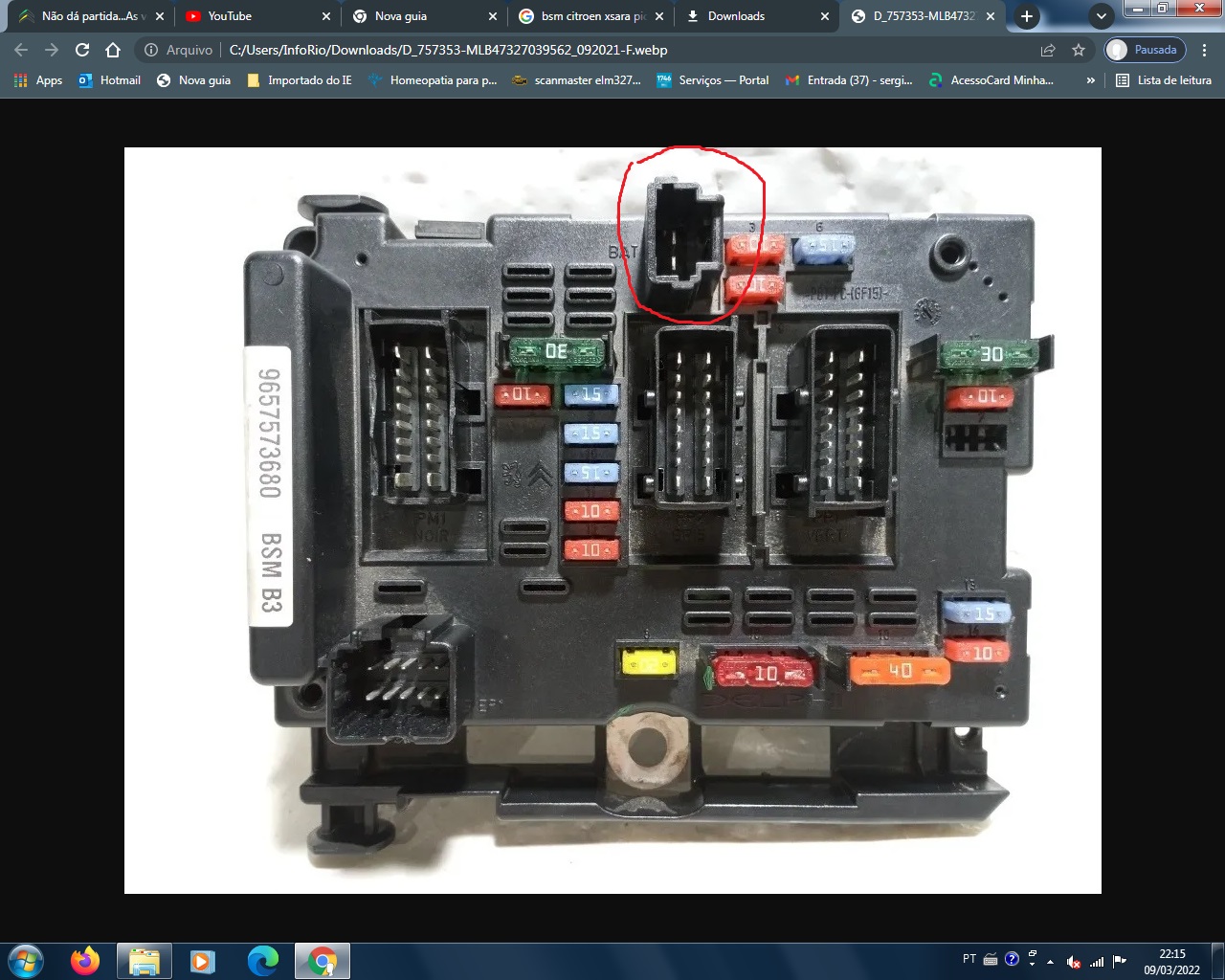The image size is (1225, 980).
Task: Click the browser reload button
Action: point(82,50)
